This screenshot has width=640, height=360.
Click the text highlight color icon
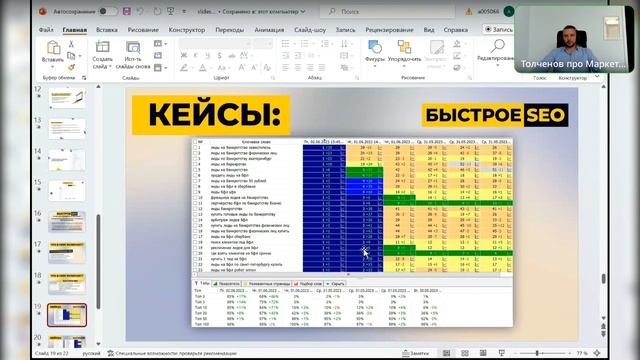tap(184, 67)
